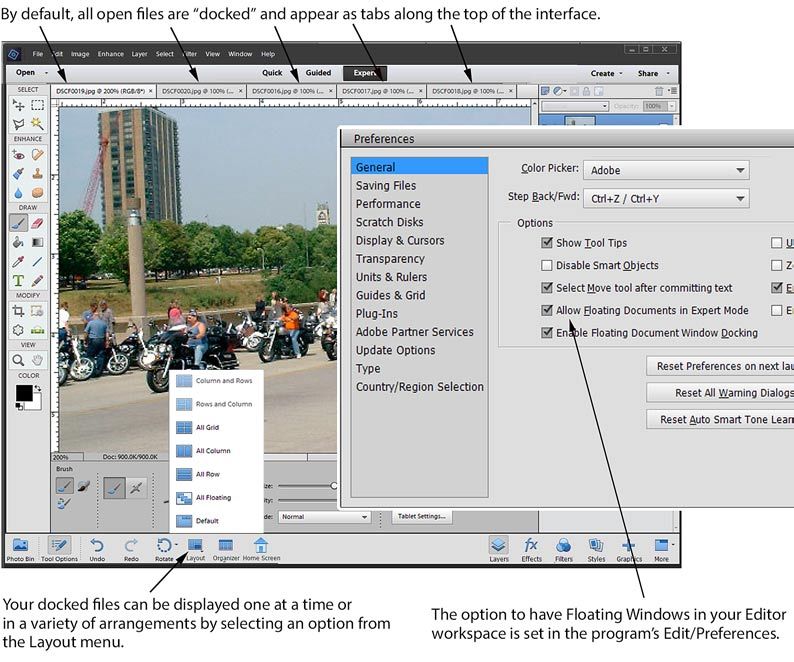The height and width of the screenshot is (662, 794).
Task: Select the Eyedropper color picker tool
Action: pos(18,262)
